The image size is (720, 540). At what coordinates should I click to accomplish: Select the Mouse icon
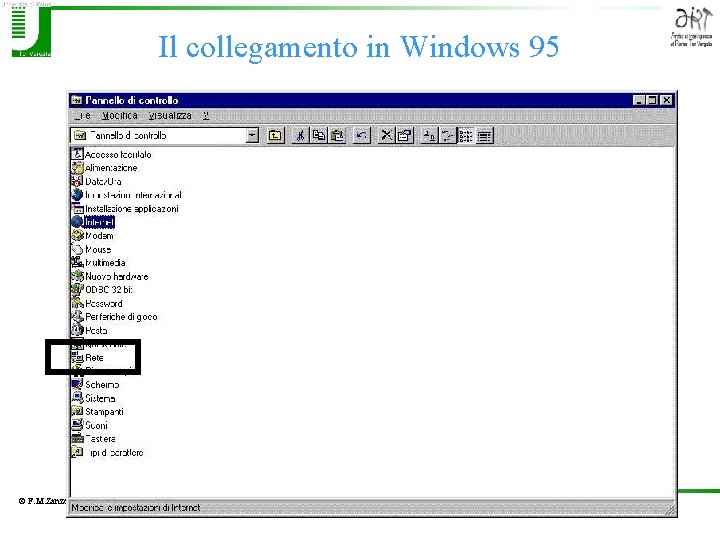pos(77,249)
